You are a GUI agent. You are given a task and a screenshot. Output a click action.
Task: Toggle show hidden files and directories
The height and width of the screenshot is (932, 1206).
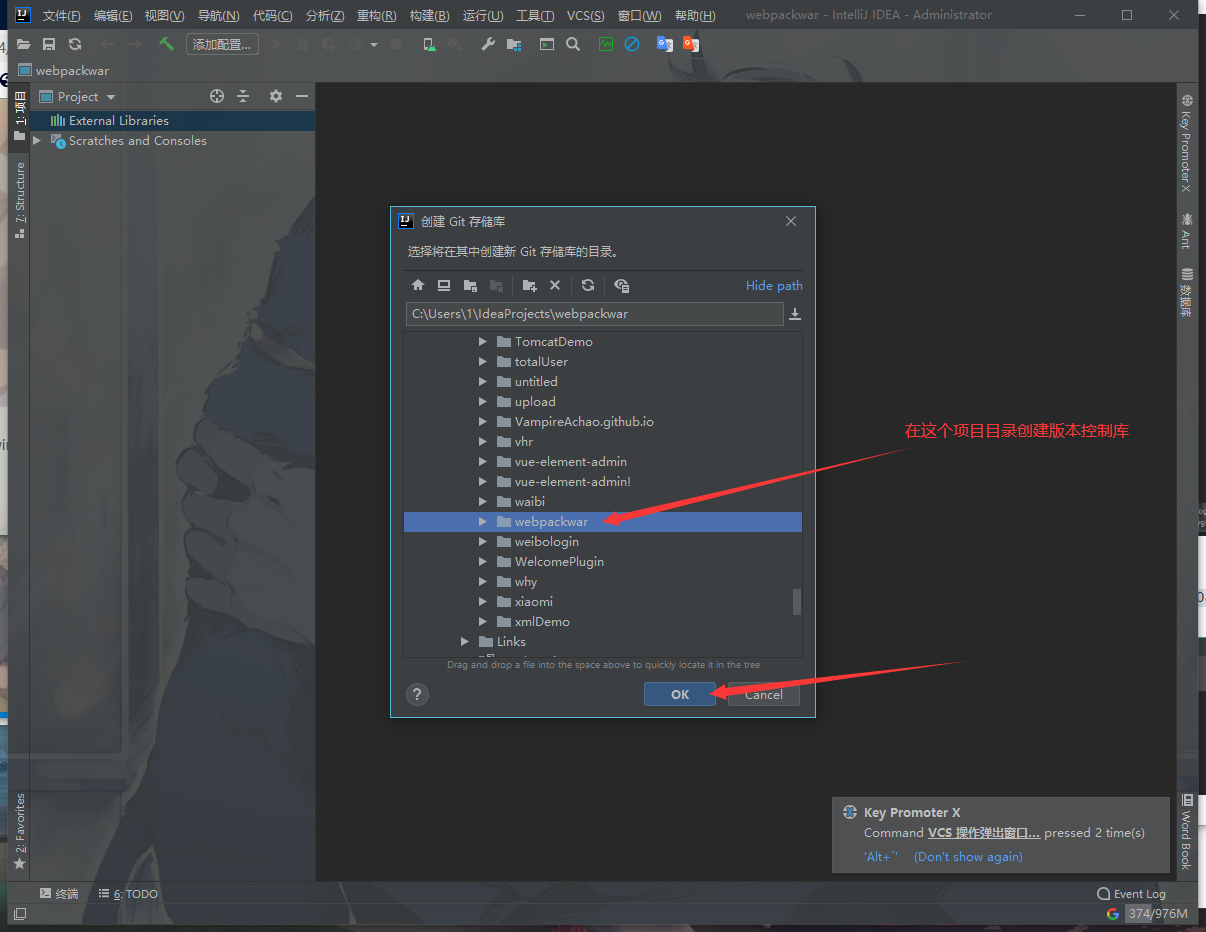(621, 286)
